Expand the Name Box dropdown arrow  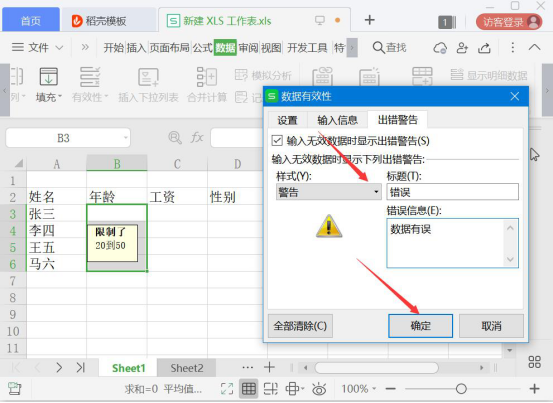126,138
